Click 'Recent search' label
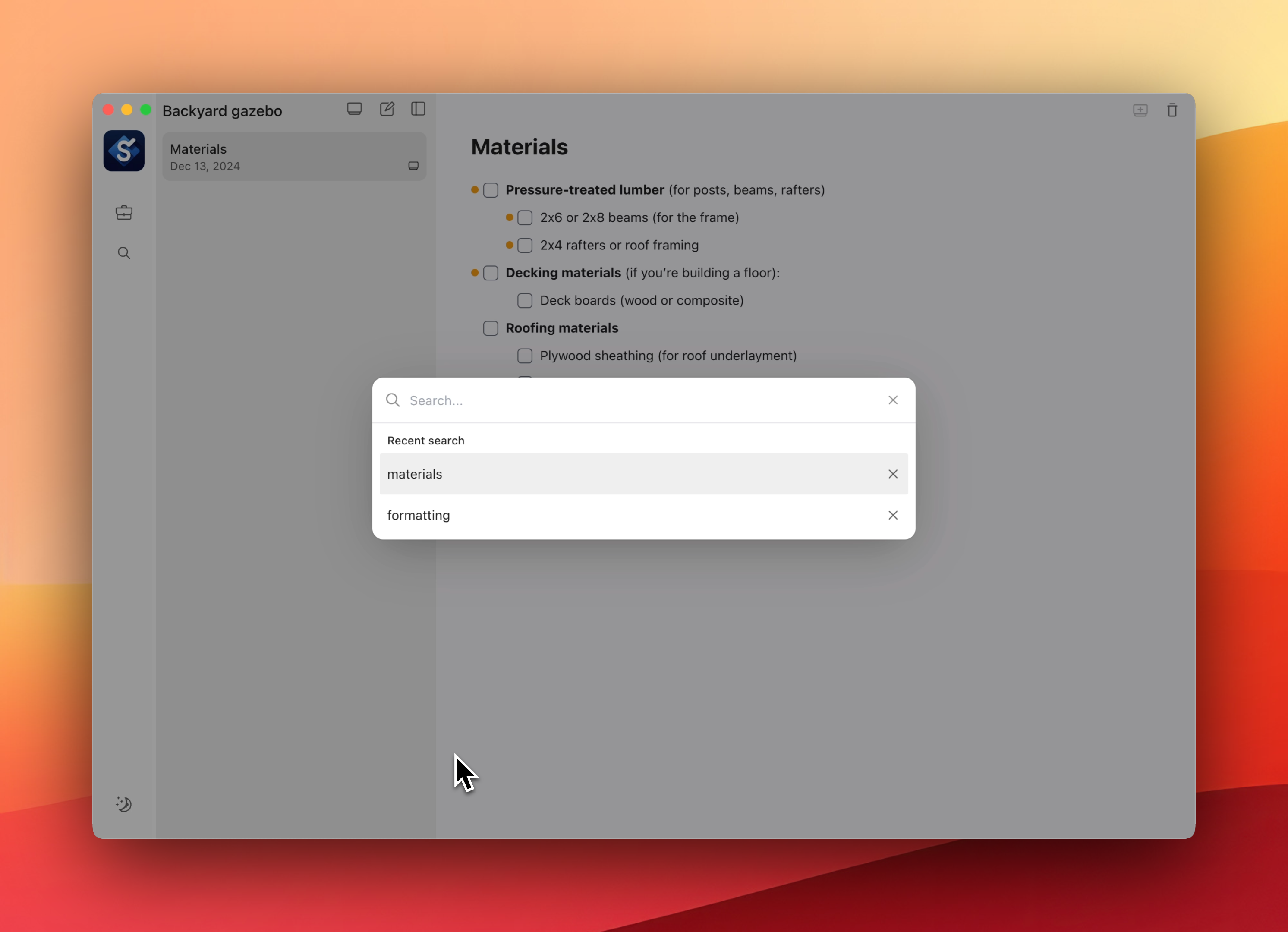Screen dimensions: 1288x932 pos(425,441)
